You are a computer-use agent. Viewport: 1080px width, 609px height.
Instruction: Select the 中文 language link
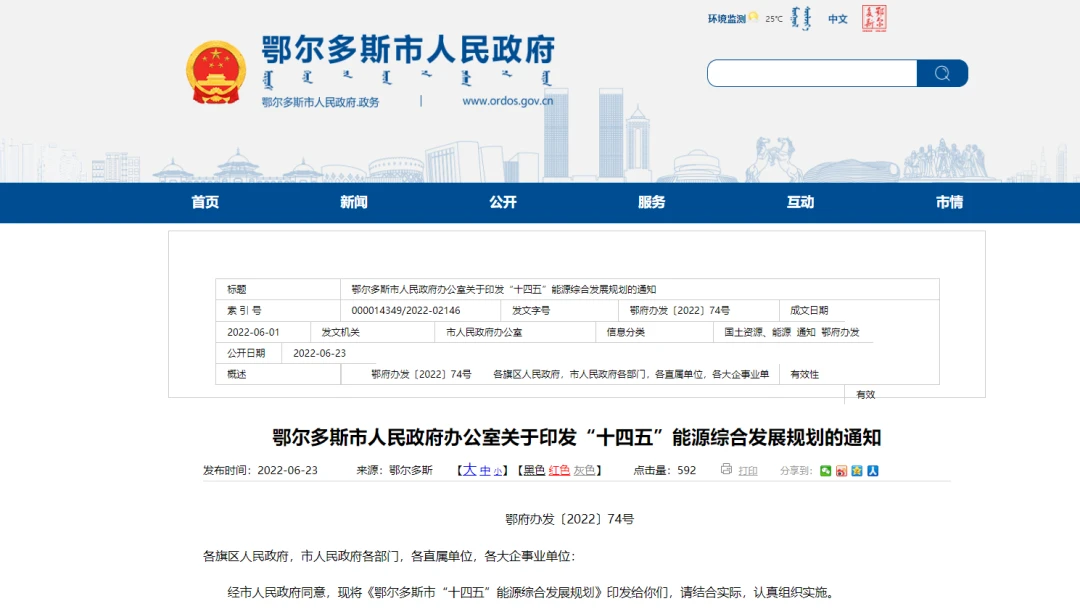click(837, 19)
